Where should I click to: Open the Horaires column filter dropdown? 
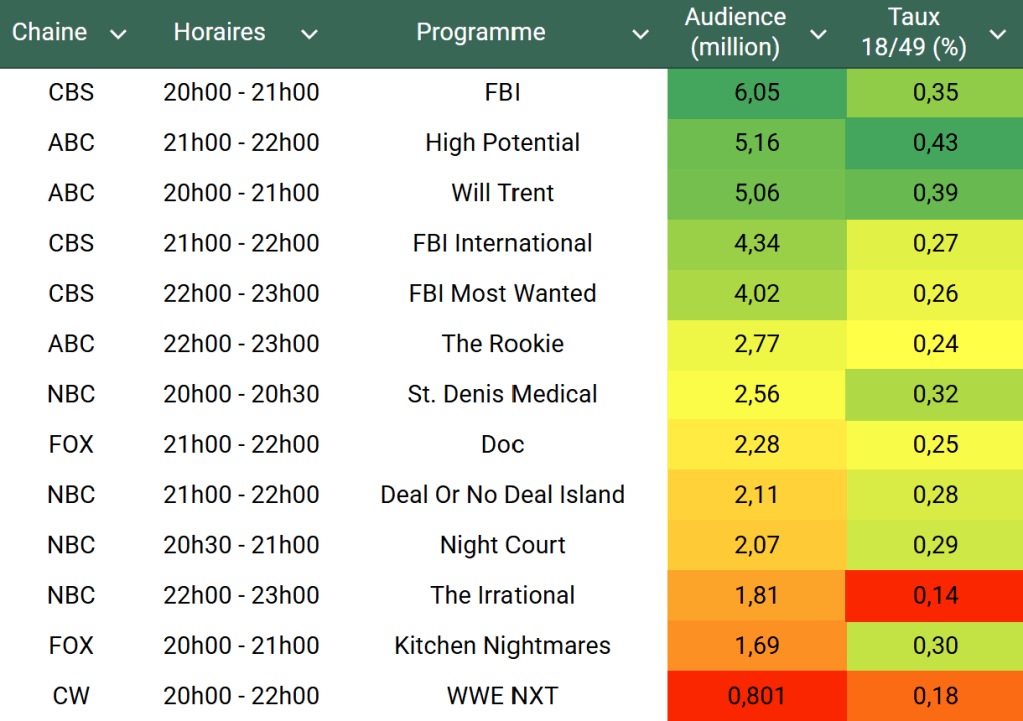pyautogui.click(x=309, y=34)
